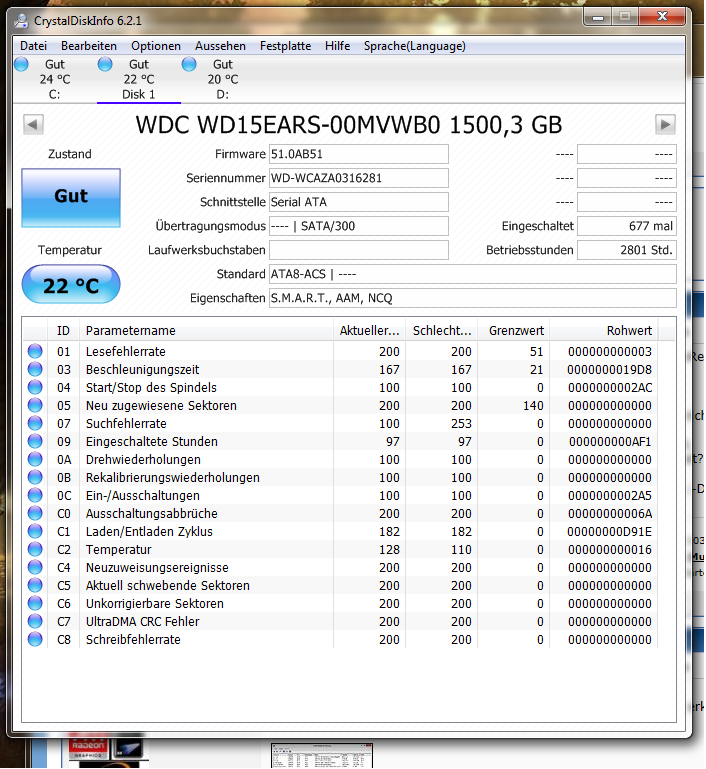The width and height of the screenshot is (706, 769).
Task: Select the Disk 1 drive tab
Action: pos(139,79)
